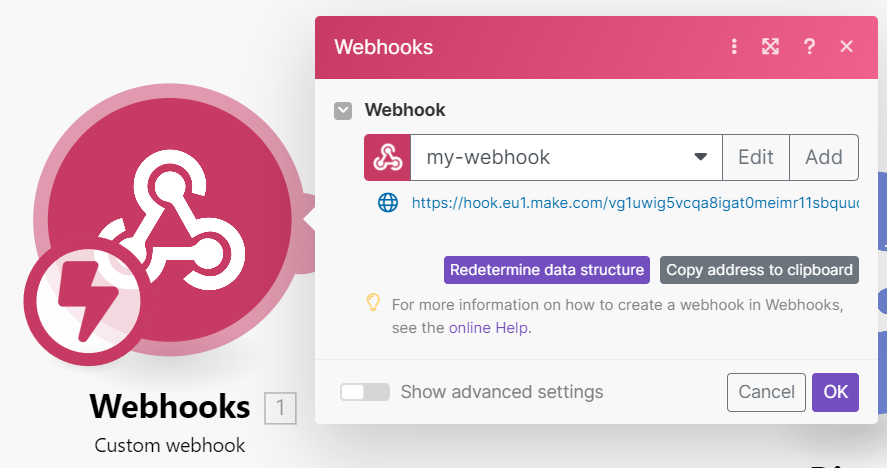Confirm the dialog with OK
Screen dimensions: 887x468
(x=835, y=392)
